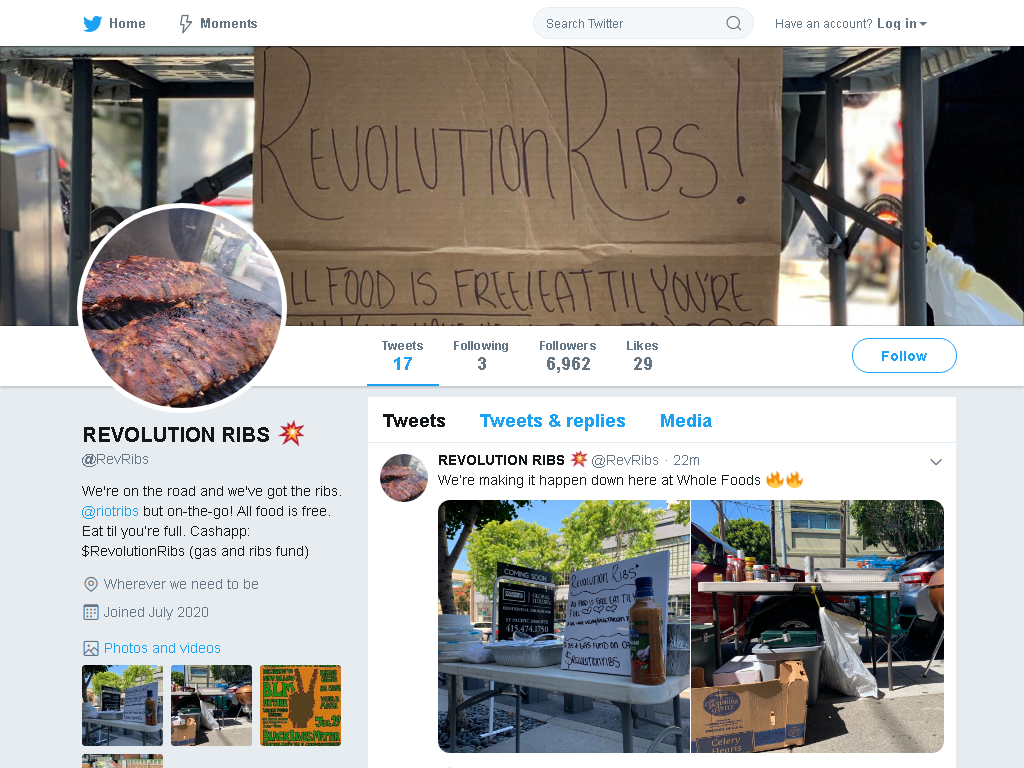Click the location pin icon
This screenshot has width=1024, height=768.
click(x=91, y=584)
